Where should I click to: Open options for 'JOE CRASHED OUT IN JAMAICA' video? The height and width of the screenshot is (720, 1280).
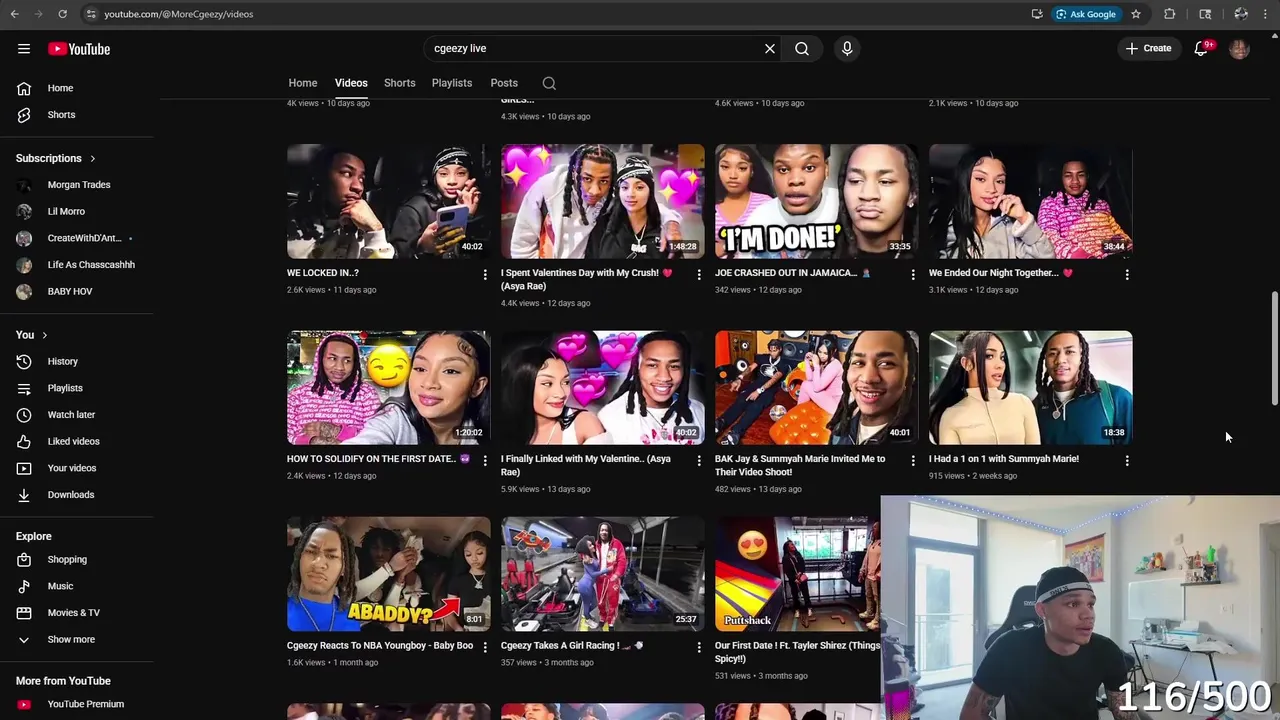[x=913, y=274]
